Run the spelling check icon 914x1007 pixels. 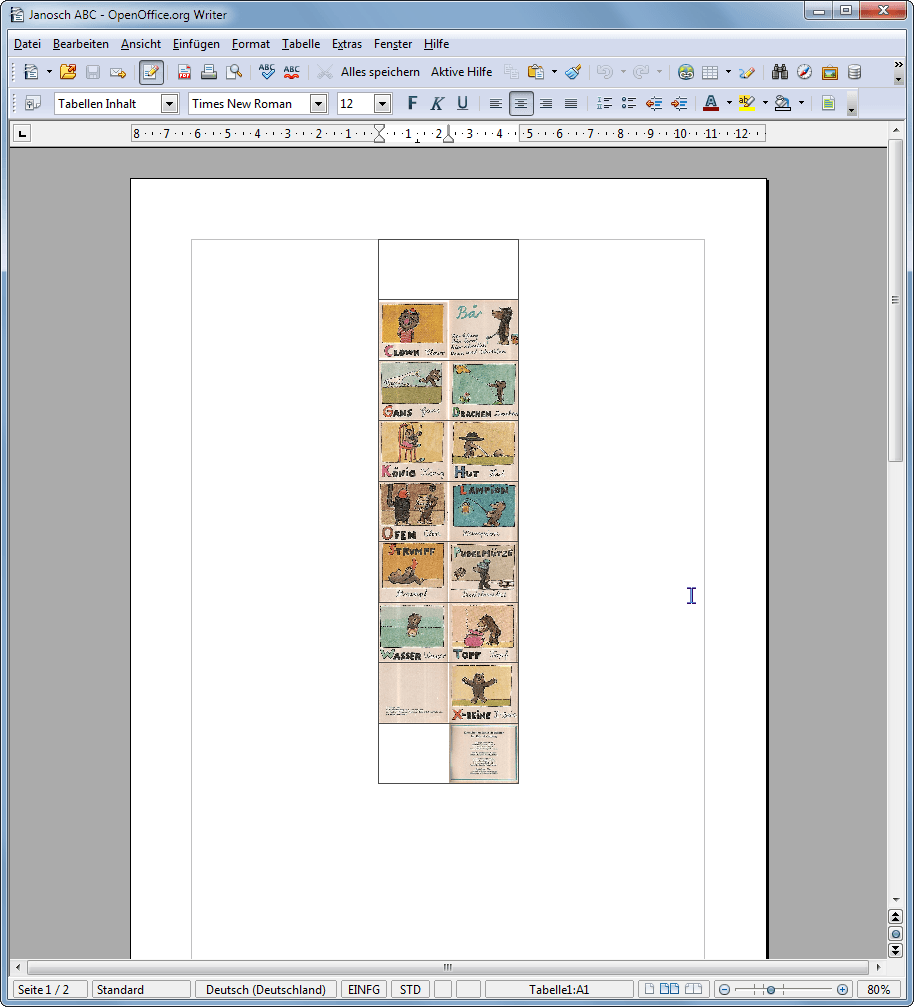pyautogui.click(x=266, y=72)
